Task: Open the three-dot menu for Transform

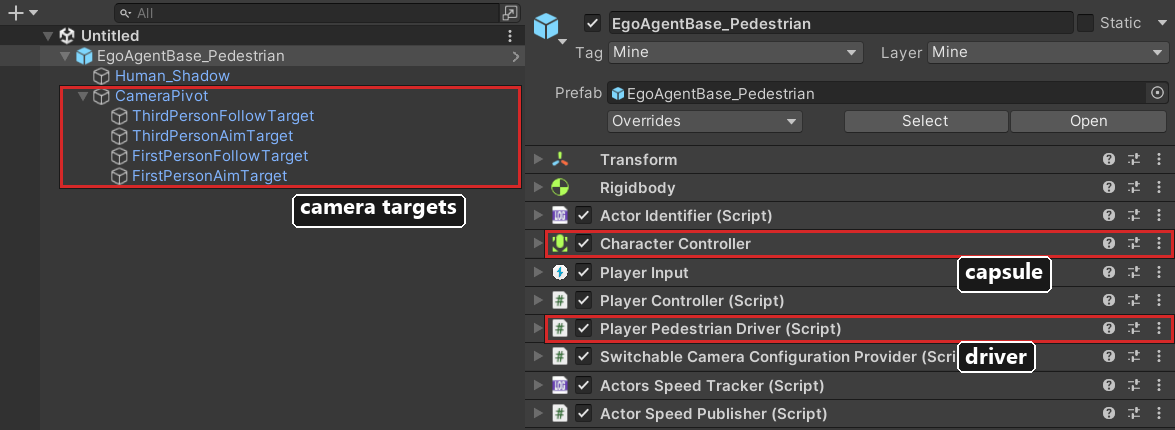Action: (x=1159, y=160)
